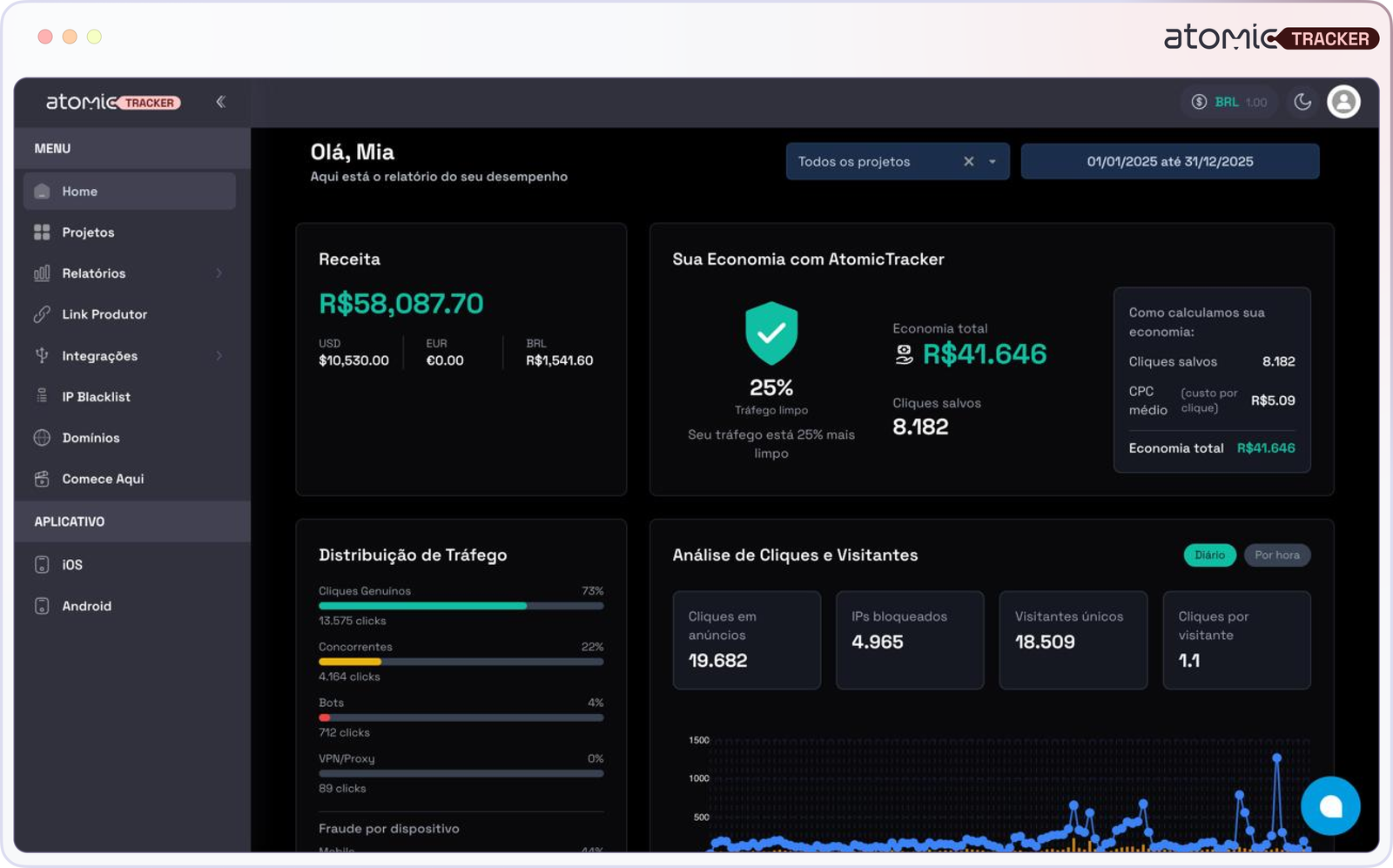Switch chart to Por hora view

pyautogui.click(x=1276, y=555)
